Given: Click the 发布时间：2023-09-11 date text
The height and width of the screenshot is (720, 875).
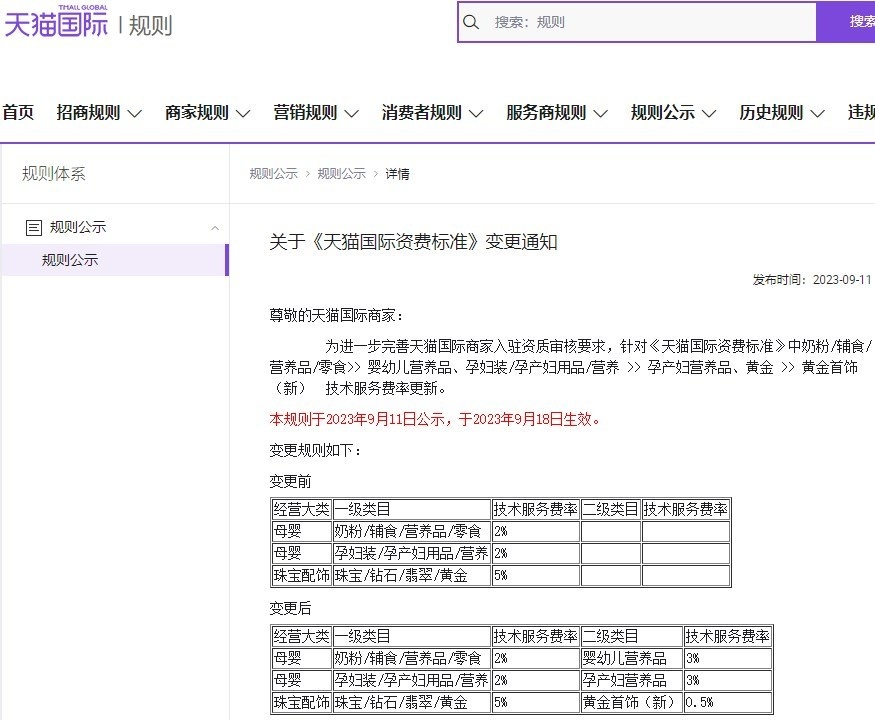Looking at the screenshot, I should click(812, 280).
